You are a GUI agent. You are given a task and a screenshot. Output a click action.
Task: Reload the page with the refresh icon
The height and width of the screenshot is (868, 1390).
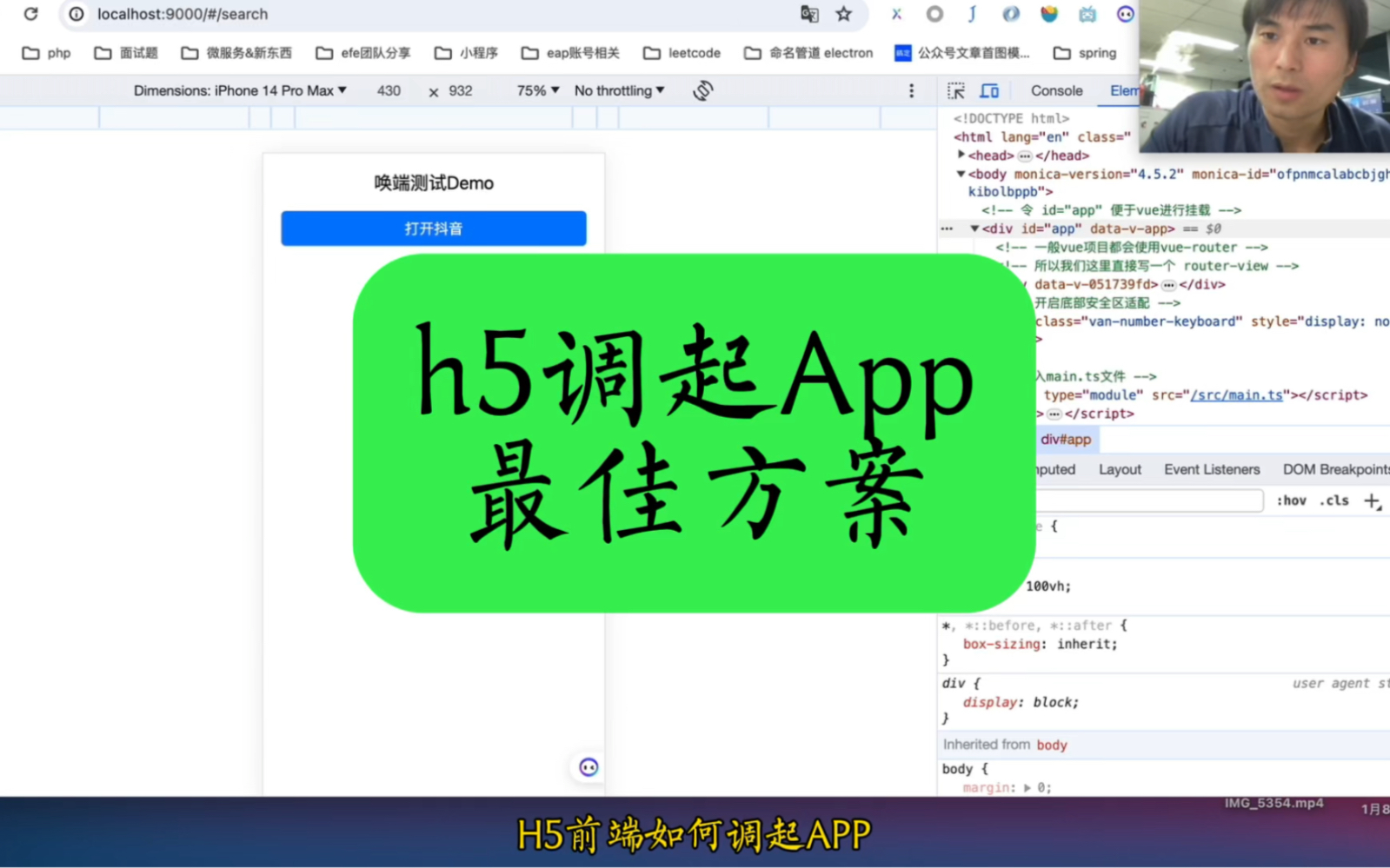30,14
